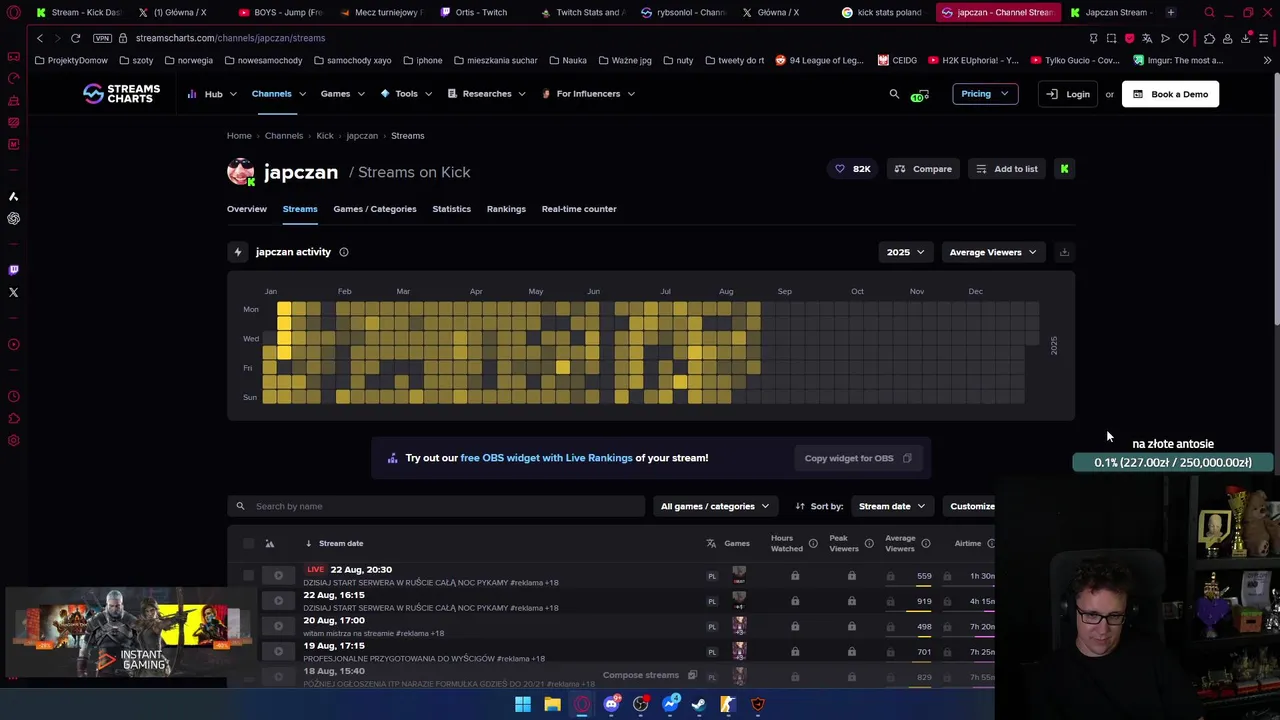Image resolution: width=1280 pixels, height=720 pixels.
Task: Click Copy widget for OBS button
Action: [858, 458]
